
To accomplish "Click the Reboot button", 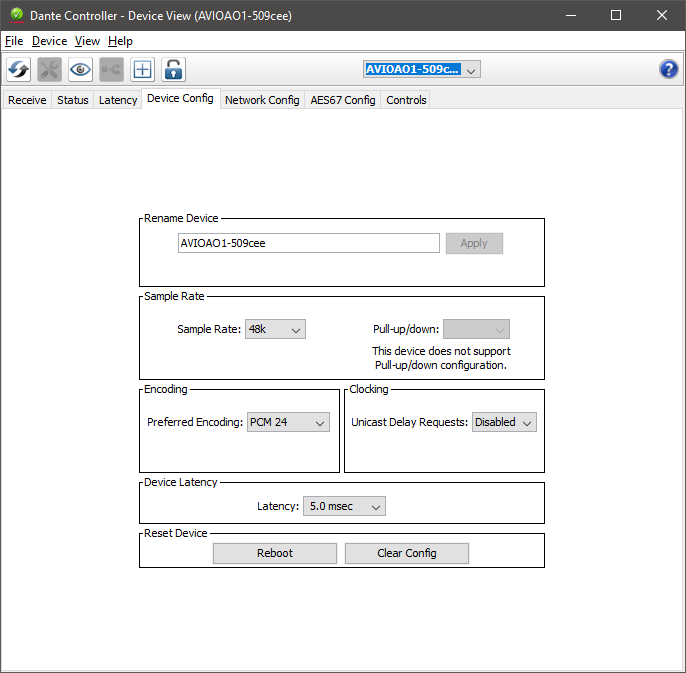I will pyautogui.click(x=275, y=554).
